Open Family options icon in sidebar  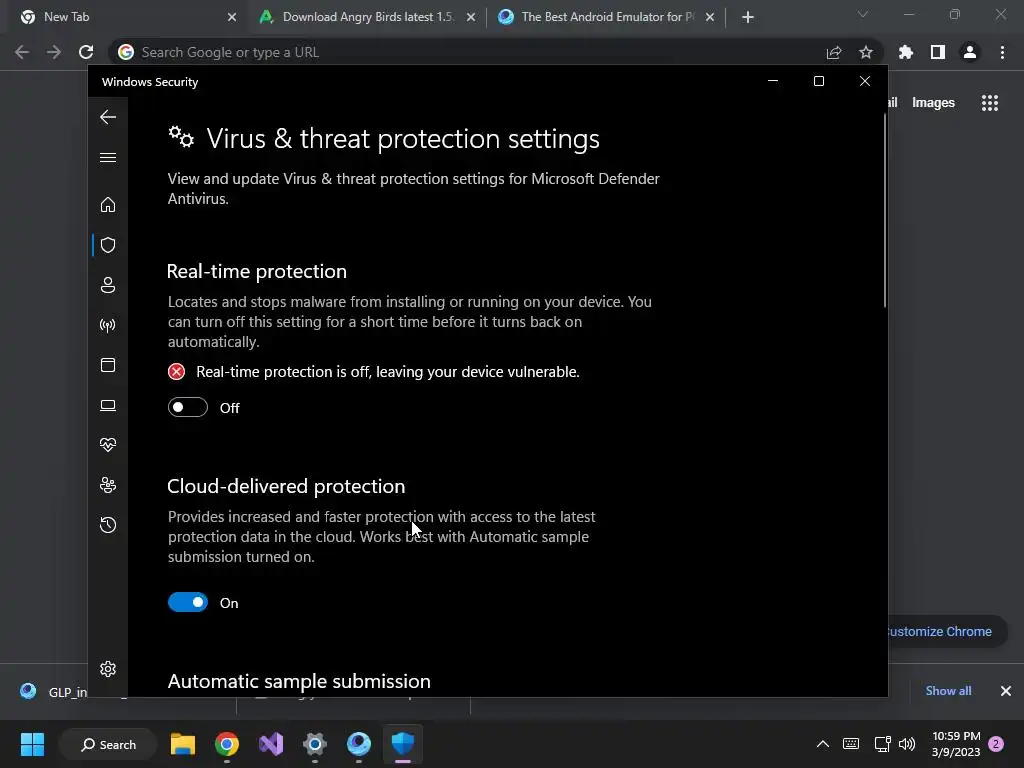coord(108,485)
